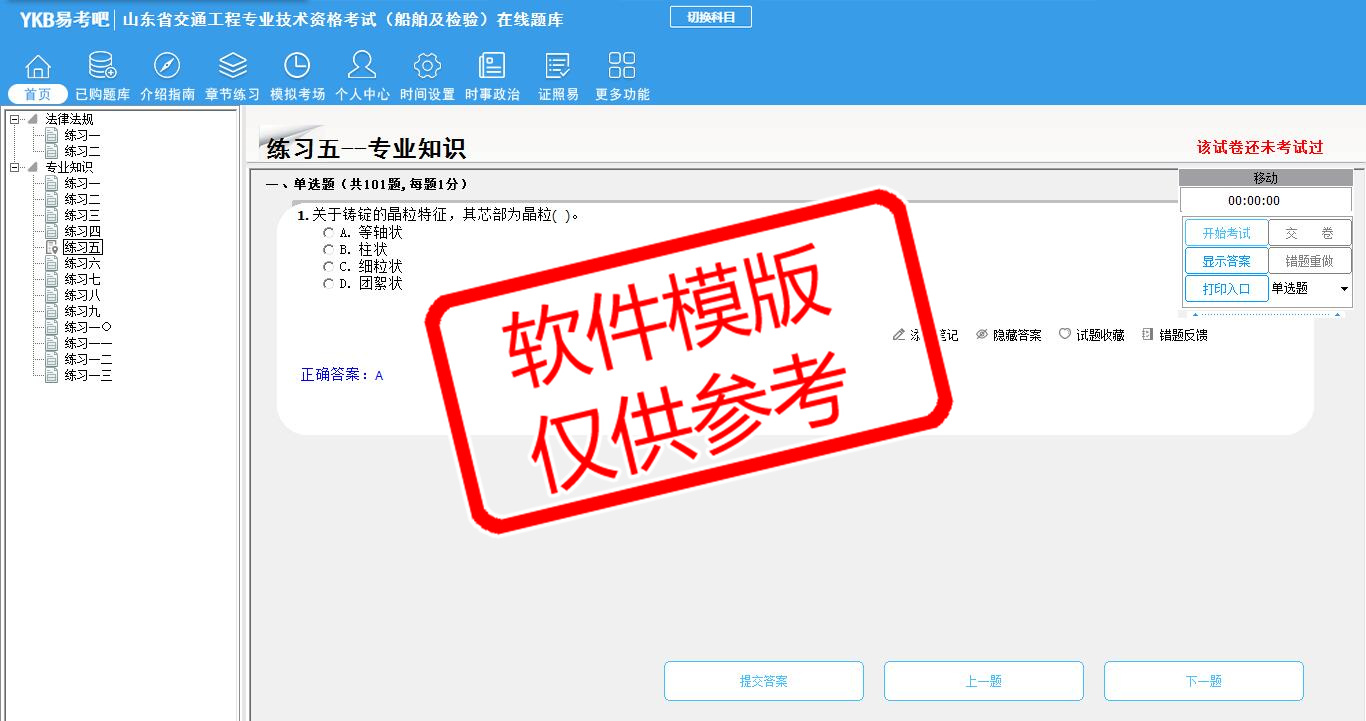Go to previous question 上一题
Image resolution: width=1366 pixels, height=721 pixels.
click(x=984, y=681)
